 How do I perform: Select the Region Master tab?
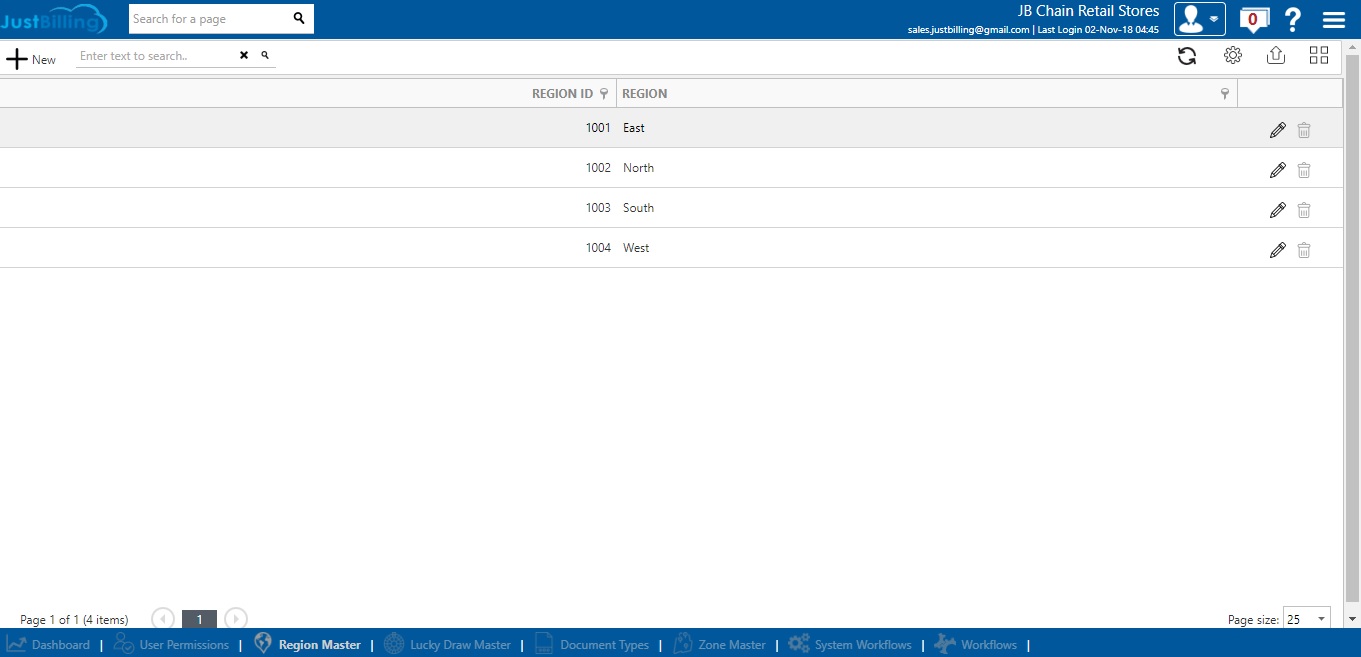307,645
